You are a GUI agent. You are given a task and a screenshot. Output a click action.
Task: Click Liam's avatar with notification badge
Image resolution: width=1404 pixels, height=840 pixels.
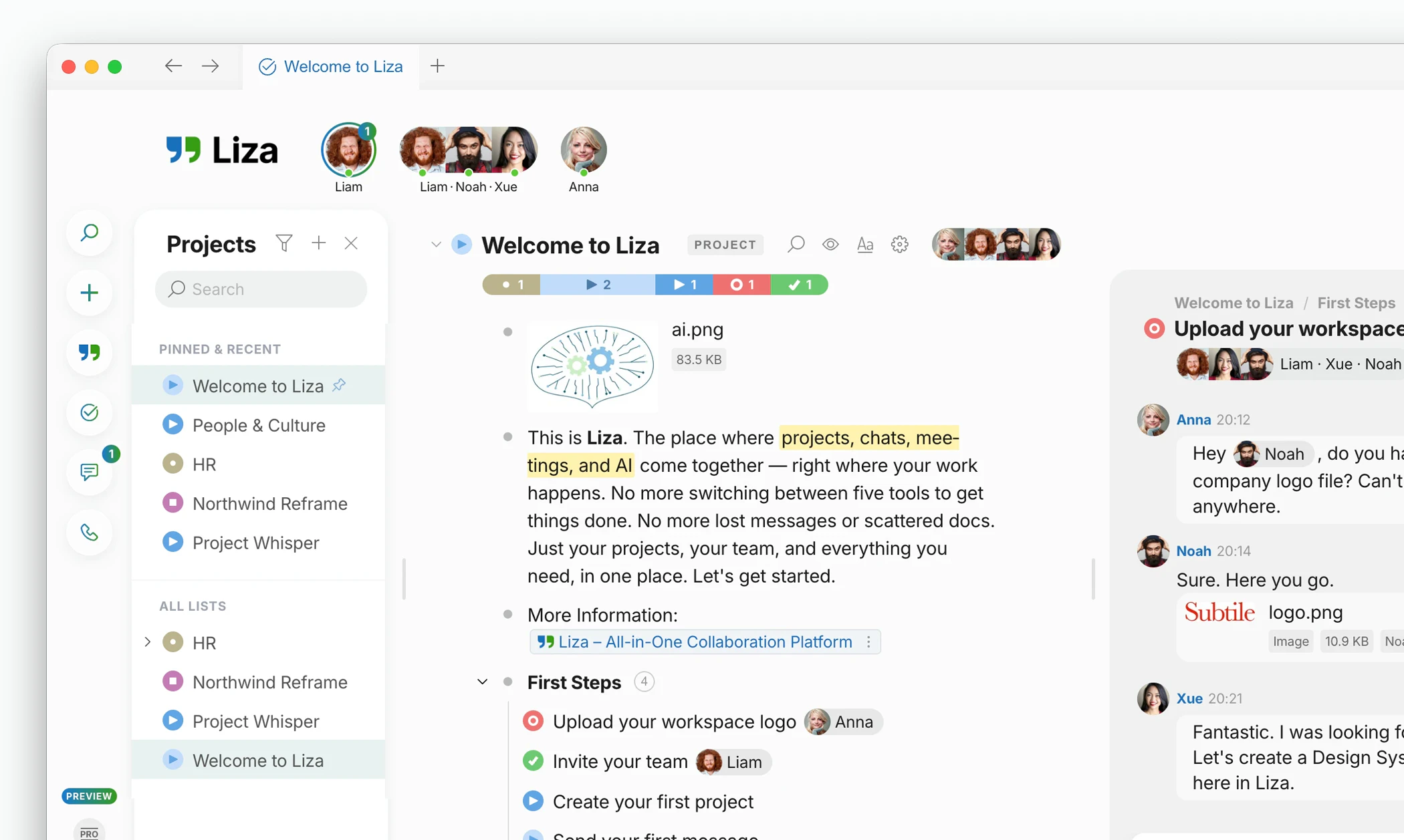[348, 150]
